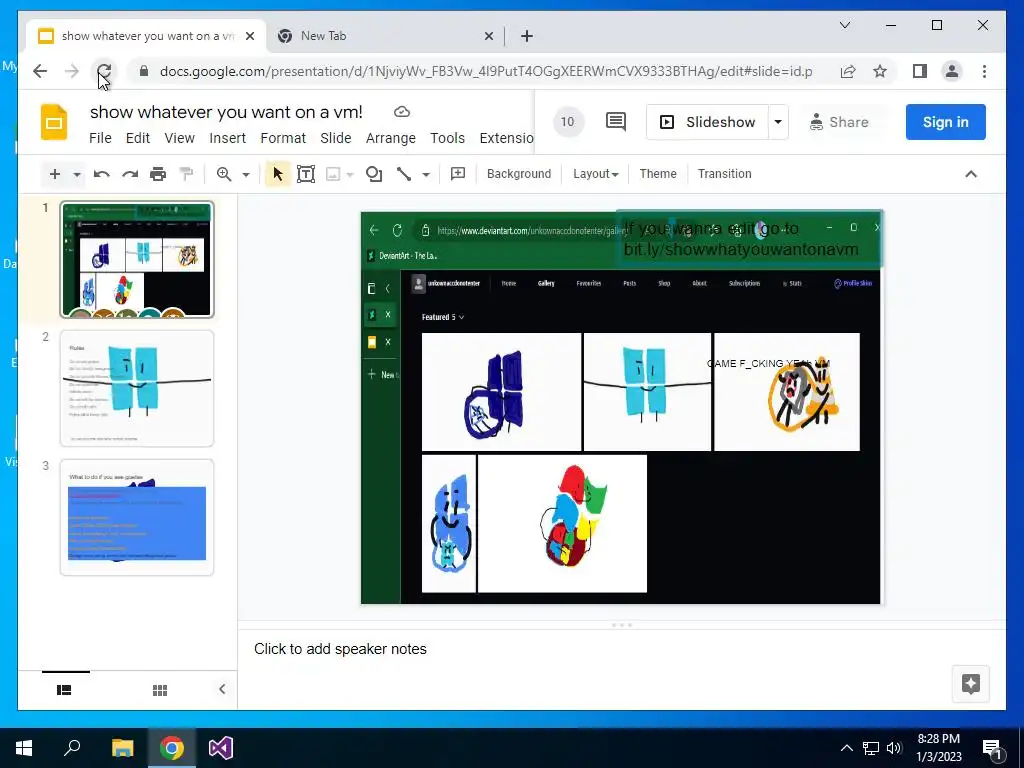Open the File menu

[x=100, y=138]
